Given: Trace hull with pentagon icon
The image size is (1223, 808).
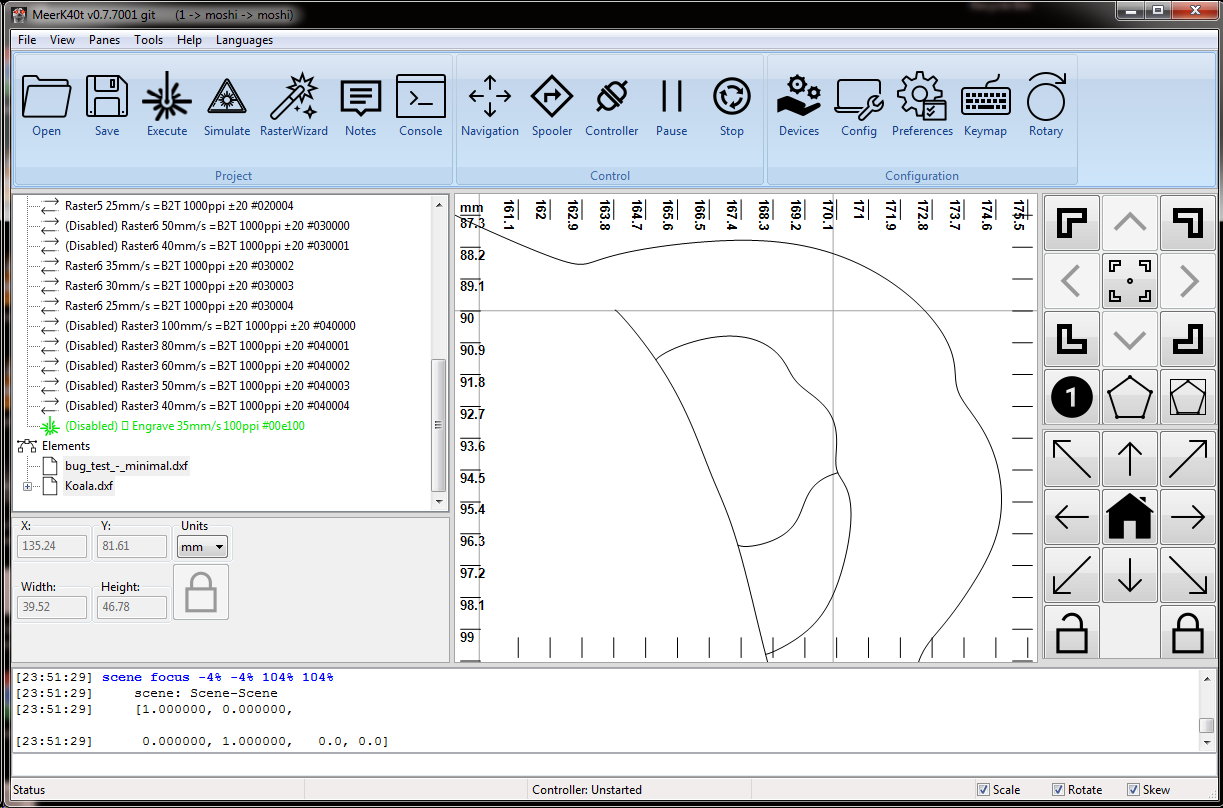Looking at the screenshot, I should pos(1130,398).
